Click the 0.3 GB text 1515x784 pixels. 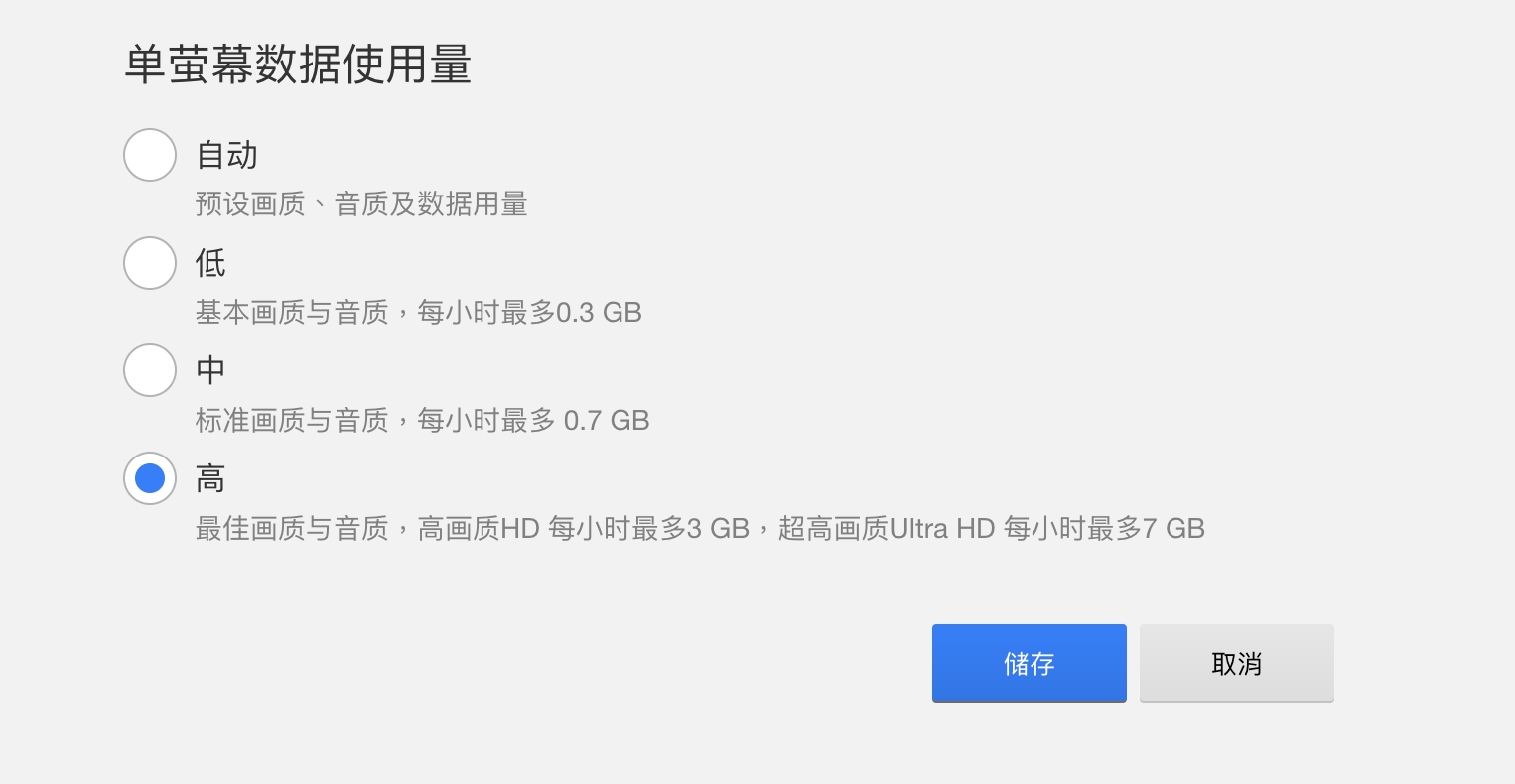tap(599, 313)
